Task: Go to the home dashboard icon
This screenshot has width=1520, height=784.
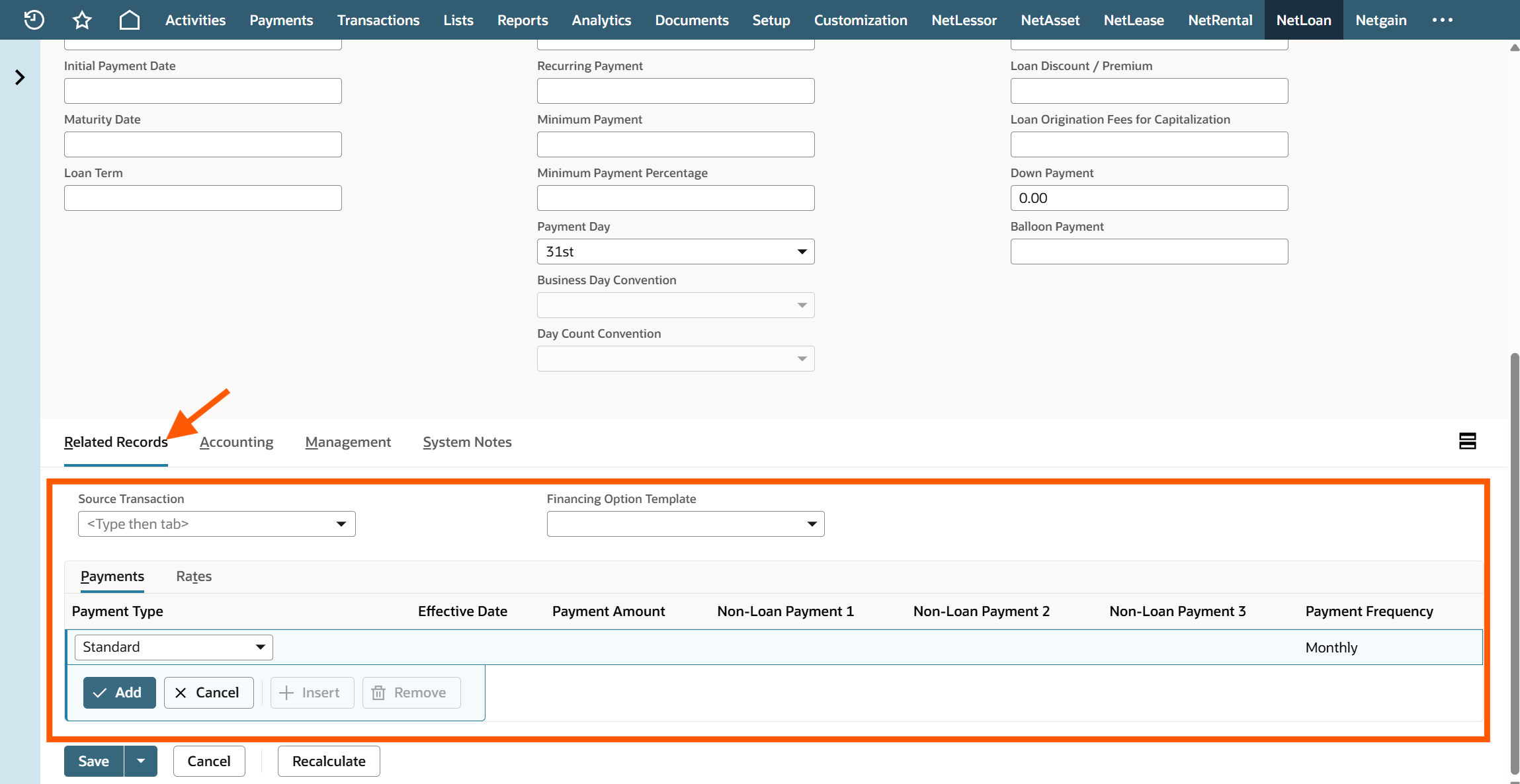Action: [130, 20]
